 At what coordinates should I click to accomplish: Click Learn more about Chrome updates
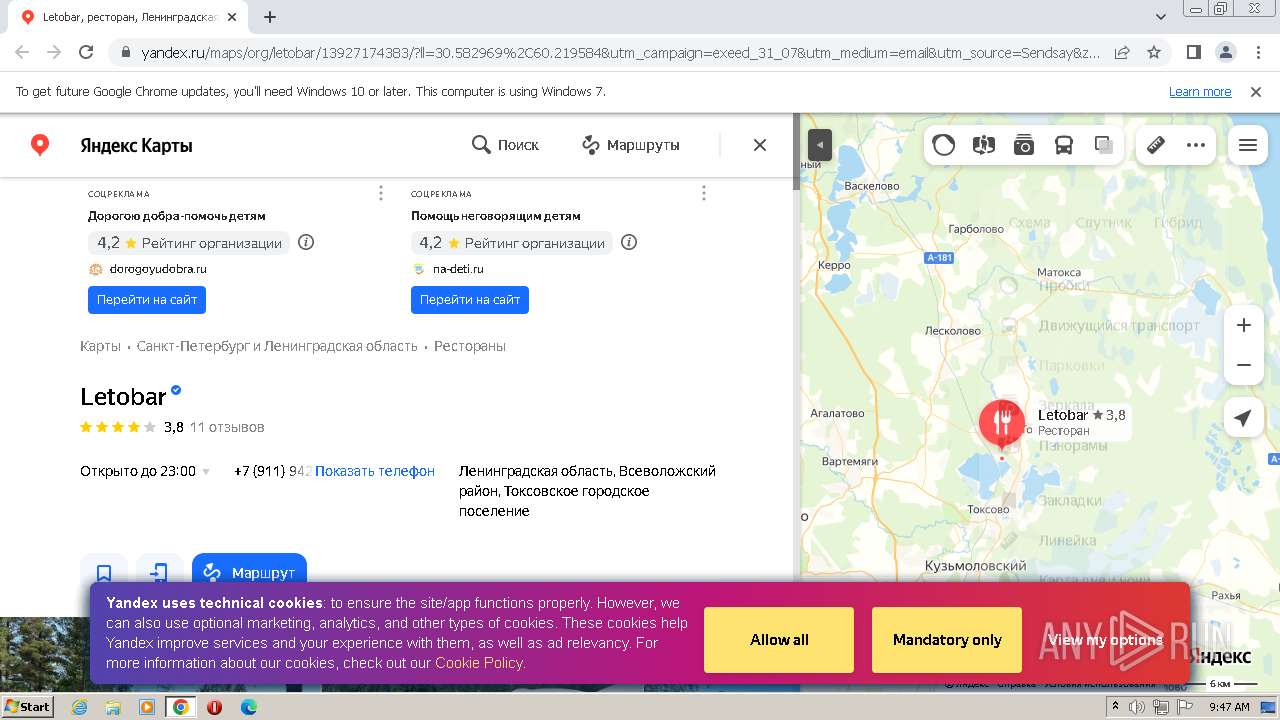(x=1200, y=92)
